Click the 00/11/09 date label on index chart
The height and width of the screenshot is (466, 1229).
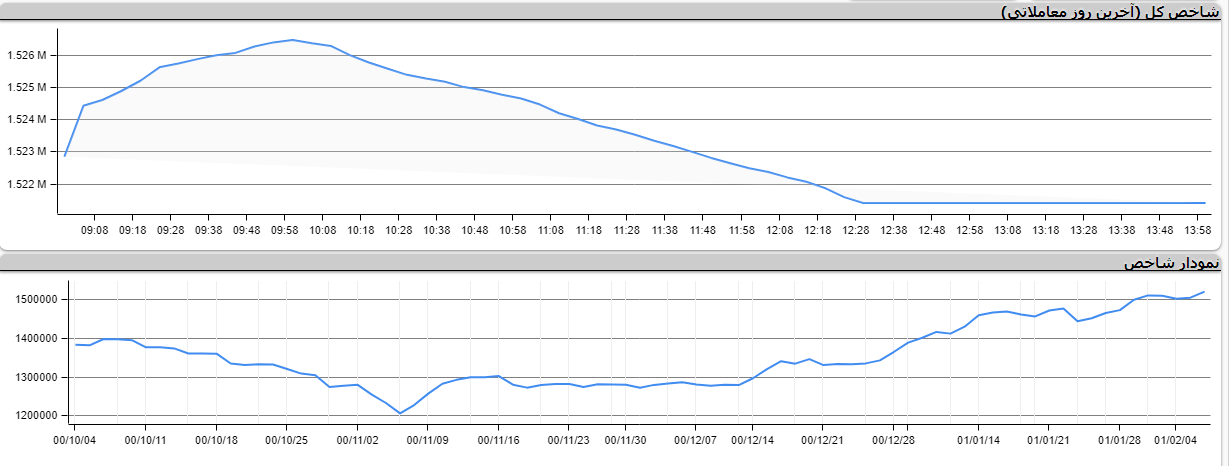(428, 438)
